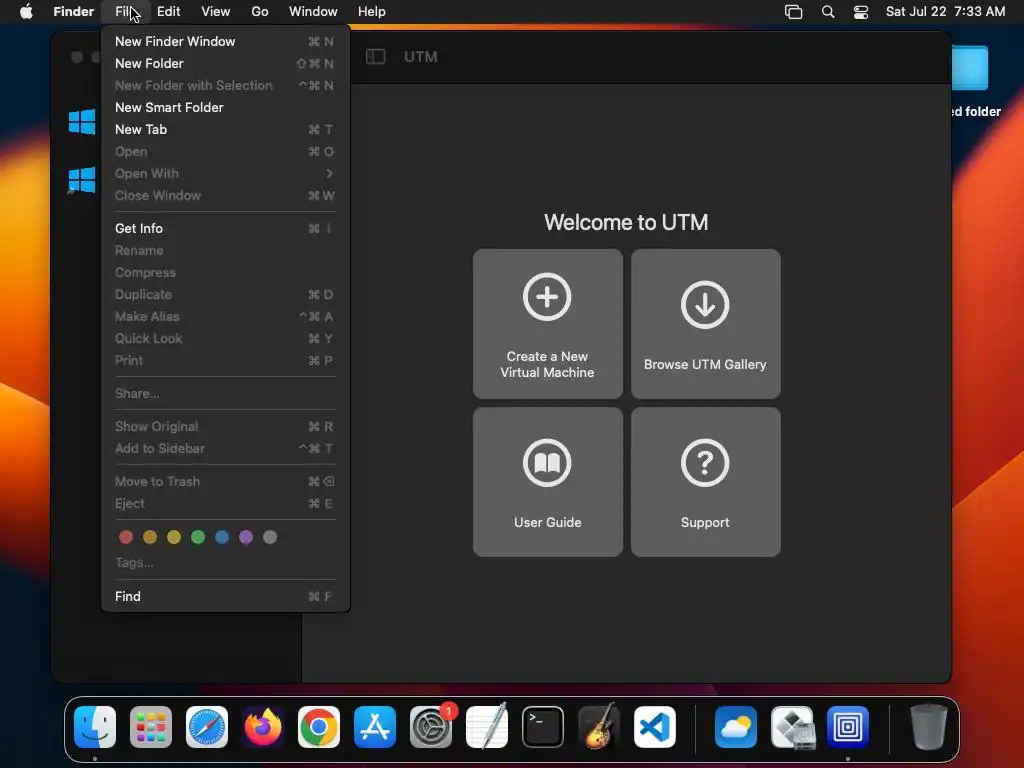The height and width of the screenshot is (768, 1024).
Task: Click the Create a New Virtual Machine tile
Action: [547, 323]
